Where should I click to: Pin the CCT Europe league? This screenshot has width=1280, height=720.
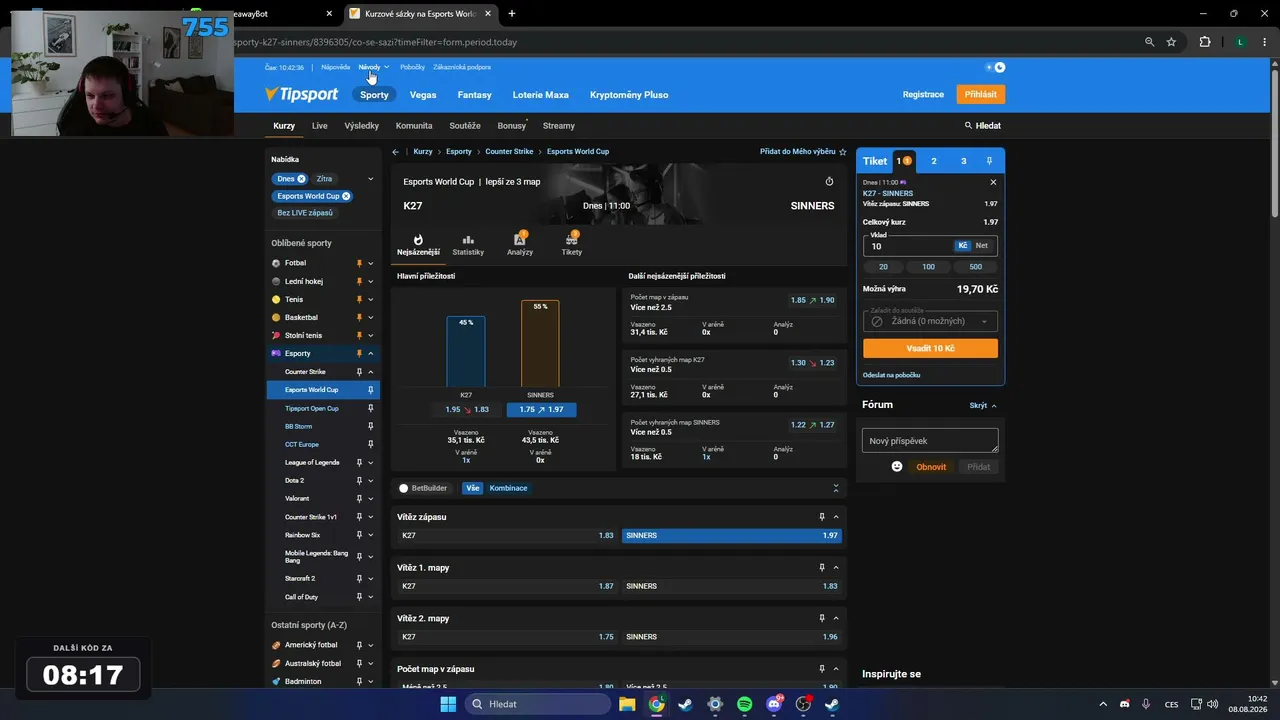pos(371,444)
